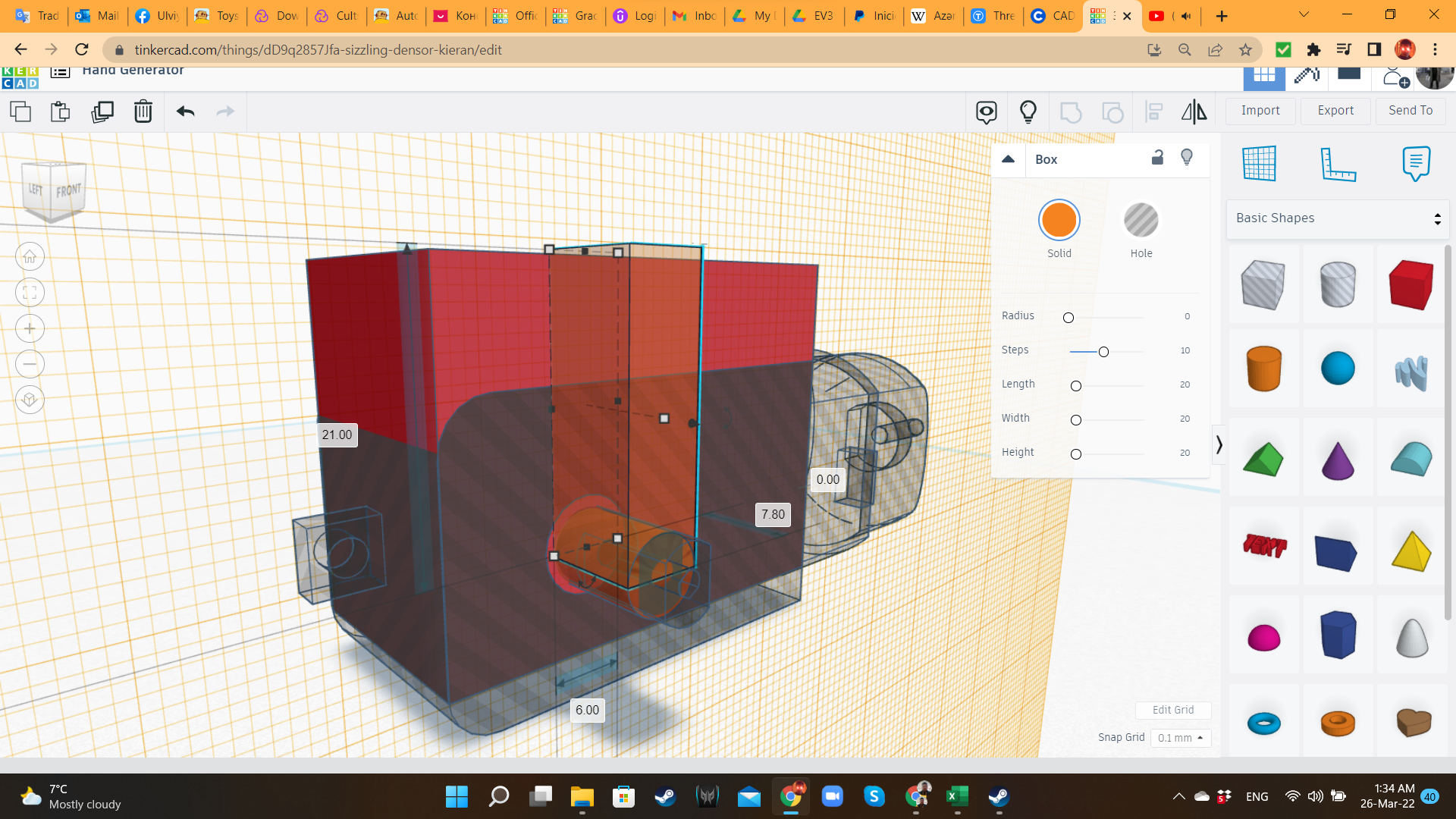Click the Steps slider handle

[x=1103, y=352]
